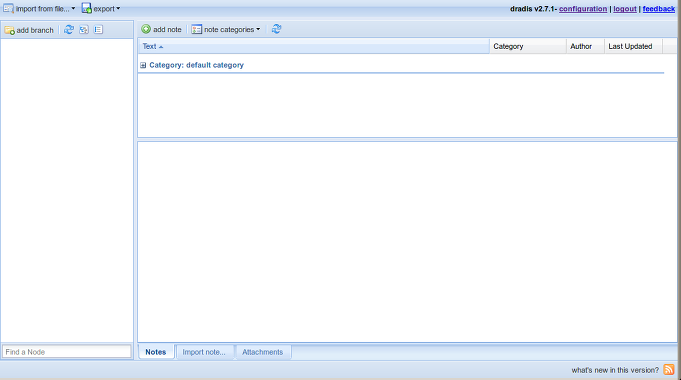
Task: Expand the default category group
Action: [x=143, y=65]
